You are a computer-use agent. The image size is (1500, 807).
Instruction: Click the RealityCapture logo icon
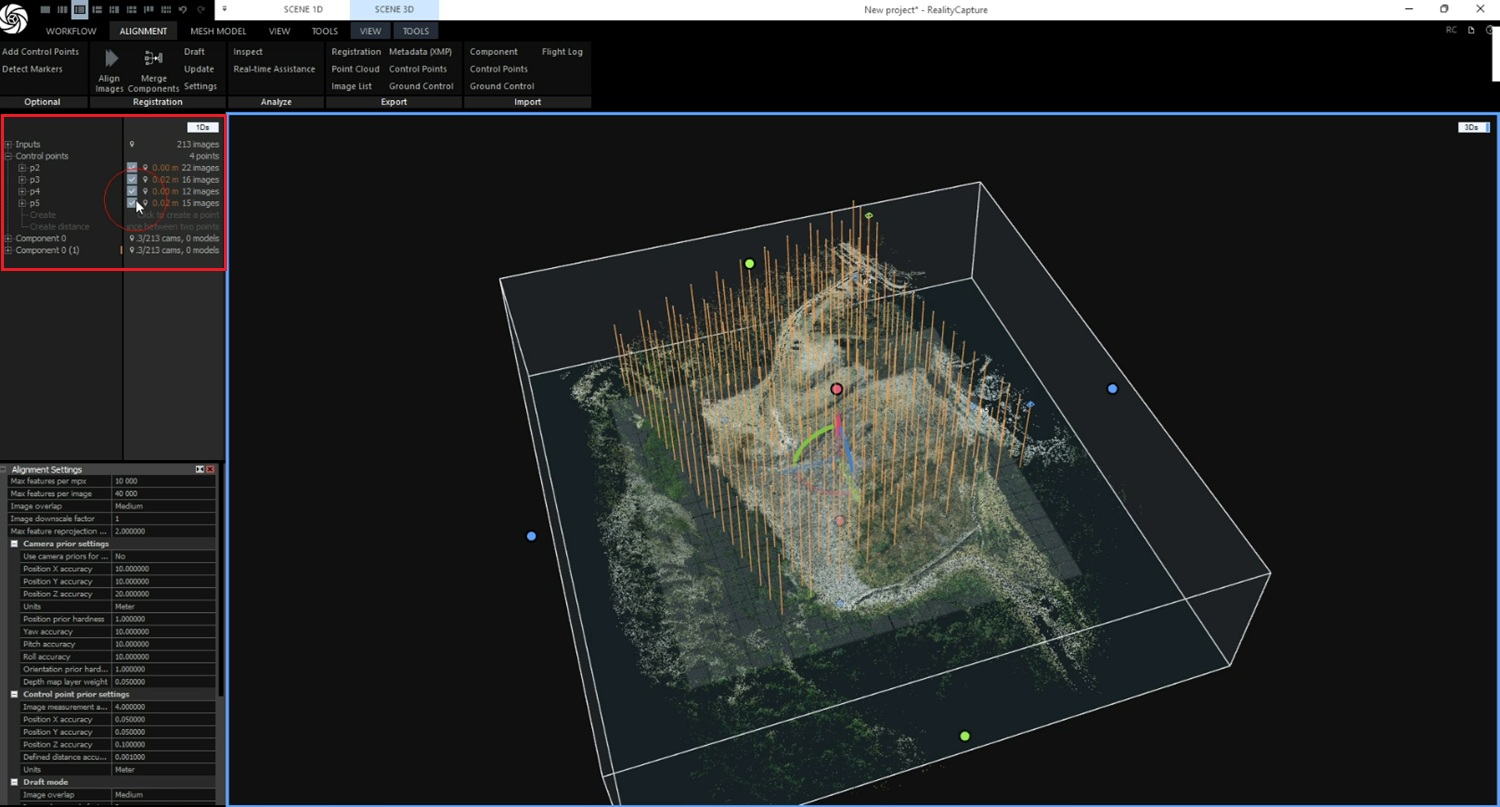click(x=15, y=19)
